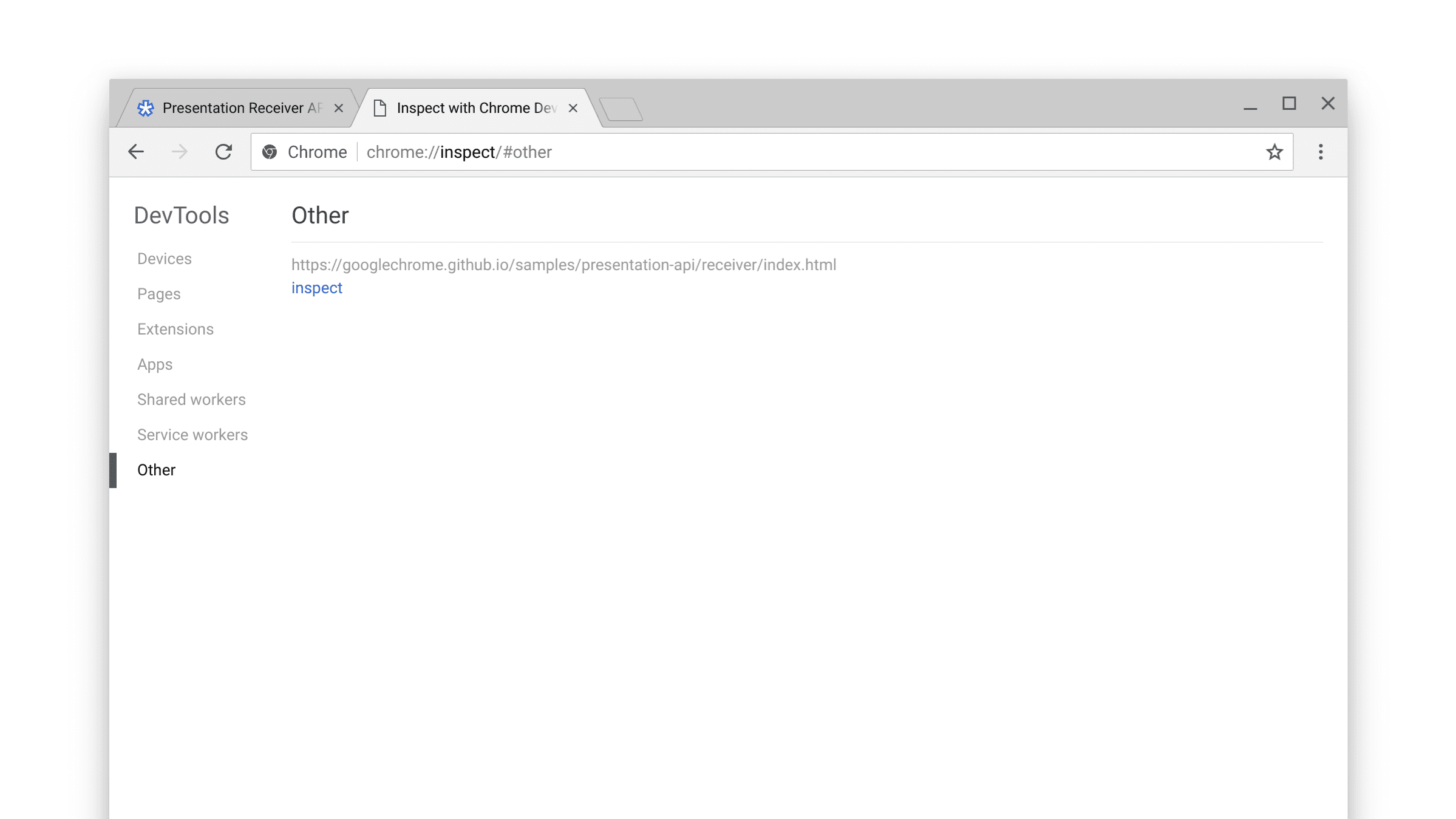Click the Other sidebar item

click(157, 470)
